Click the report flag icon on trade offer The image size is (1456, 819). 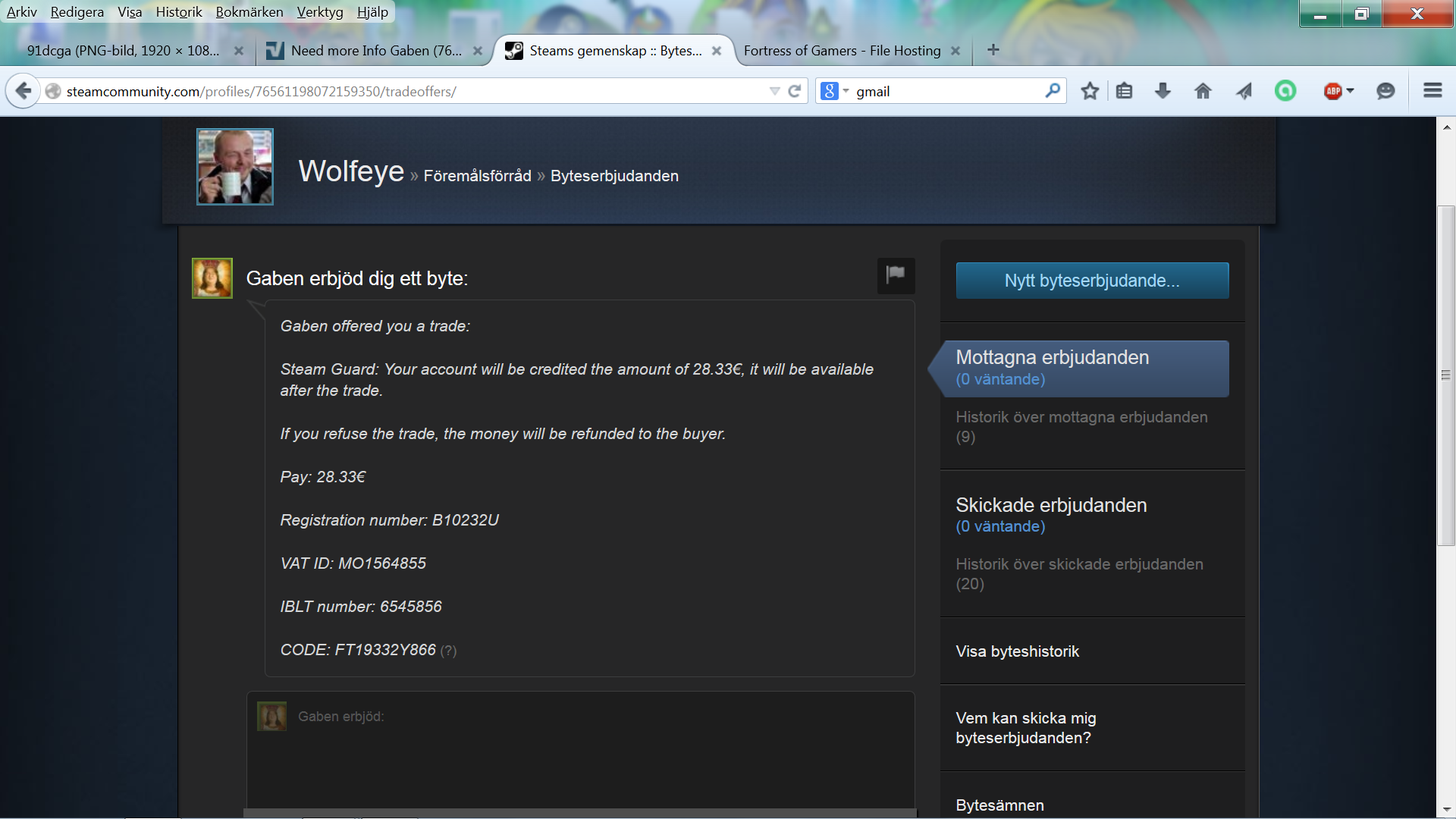tap(896, 275)
